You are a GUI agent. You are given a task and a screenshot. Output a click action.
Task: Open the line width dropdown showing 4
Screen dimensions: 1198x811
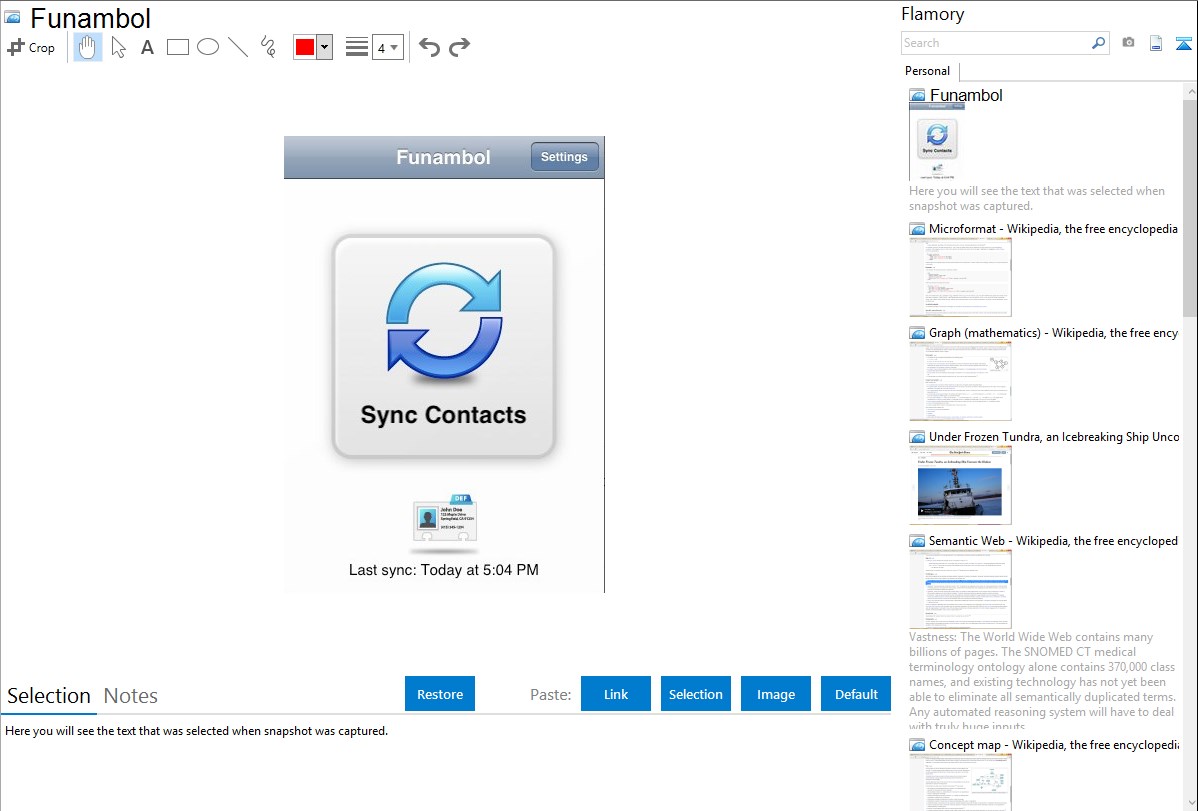tap(388, 47)
